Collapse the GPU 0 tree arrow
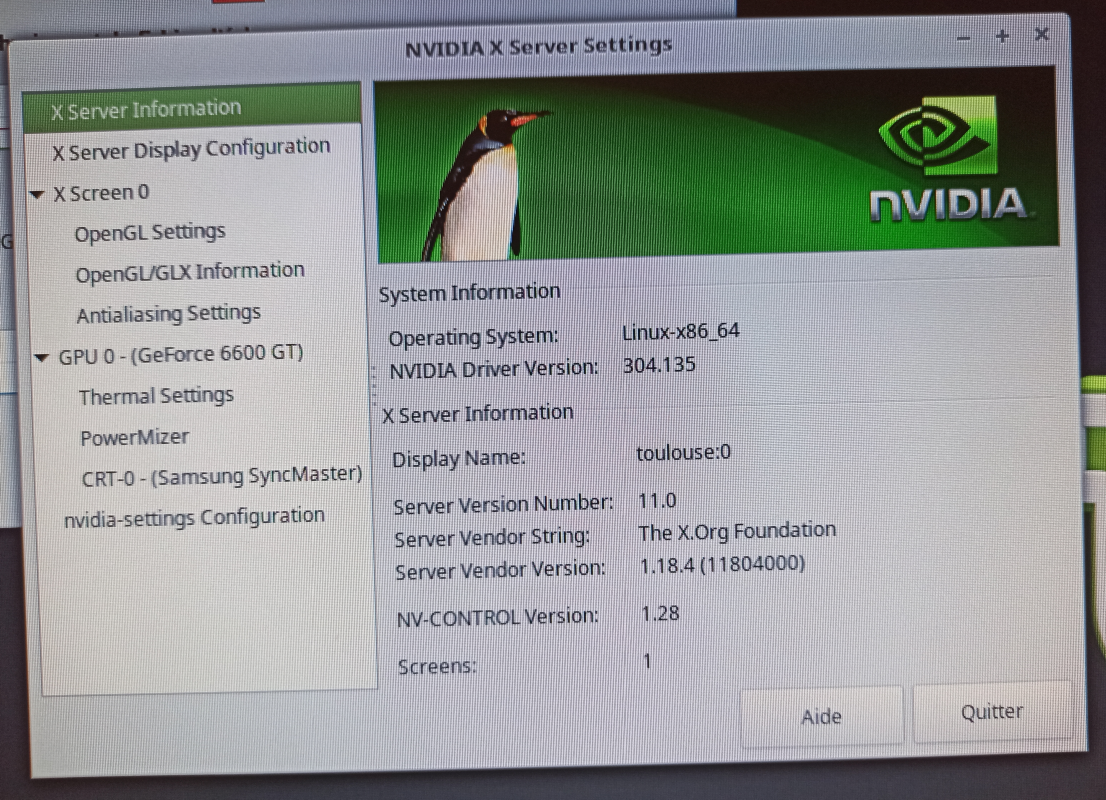This screenshot has height=800, width=1106. coord(42,358)
